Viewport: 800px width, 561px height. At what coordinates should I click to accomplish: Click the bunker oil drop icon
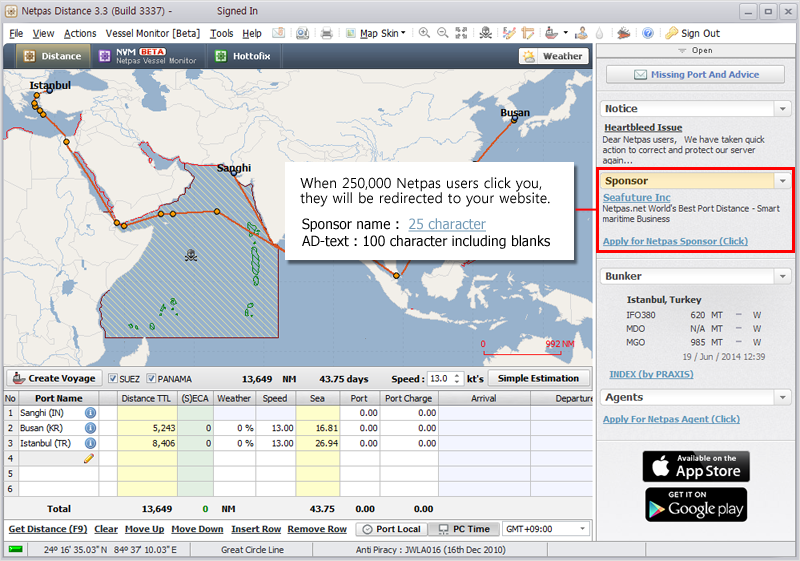coord(599,33)
